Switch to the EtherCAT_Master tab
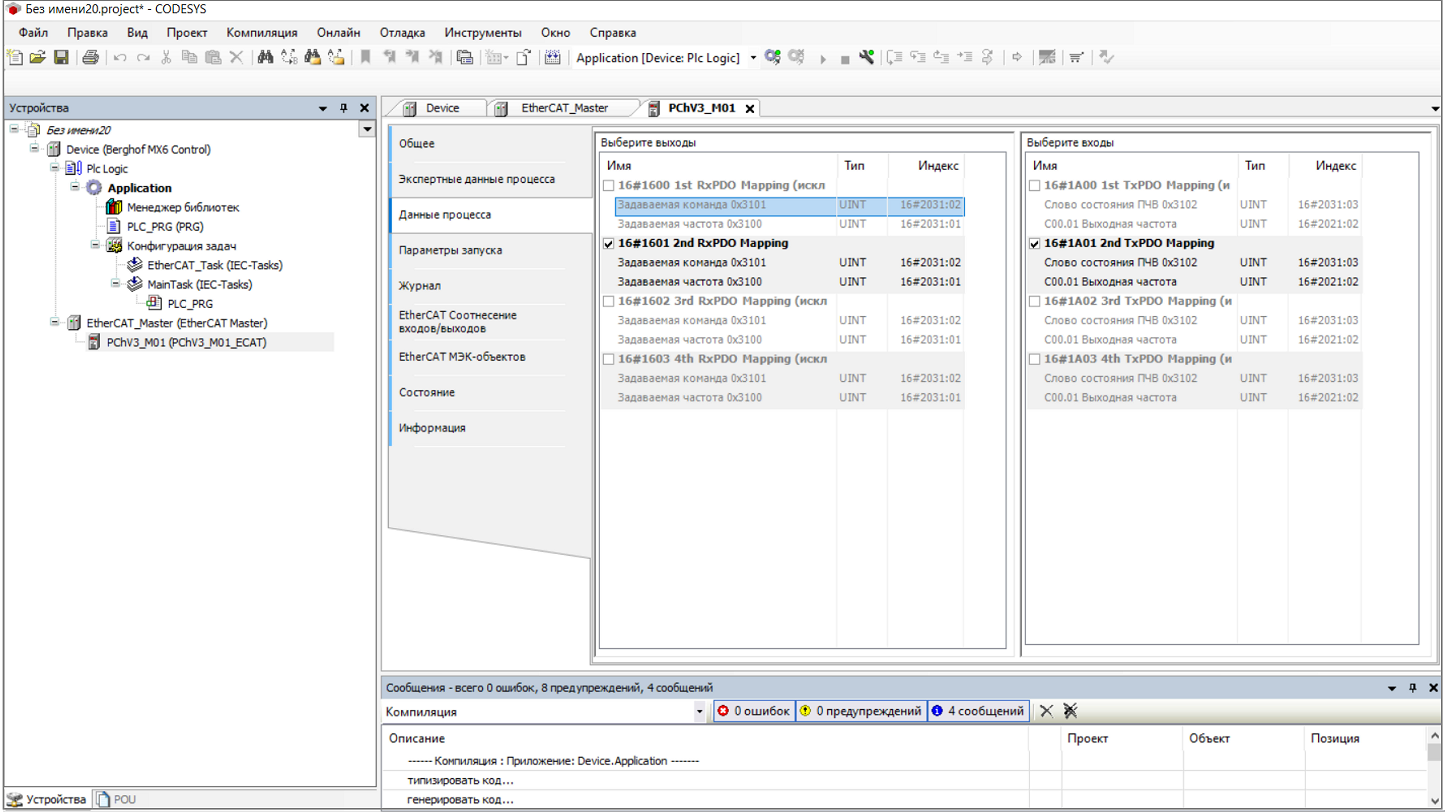The height and width of the screenshot is (812, 1445). tap(564, 108)
